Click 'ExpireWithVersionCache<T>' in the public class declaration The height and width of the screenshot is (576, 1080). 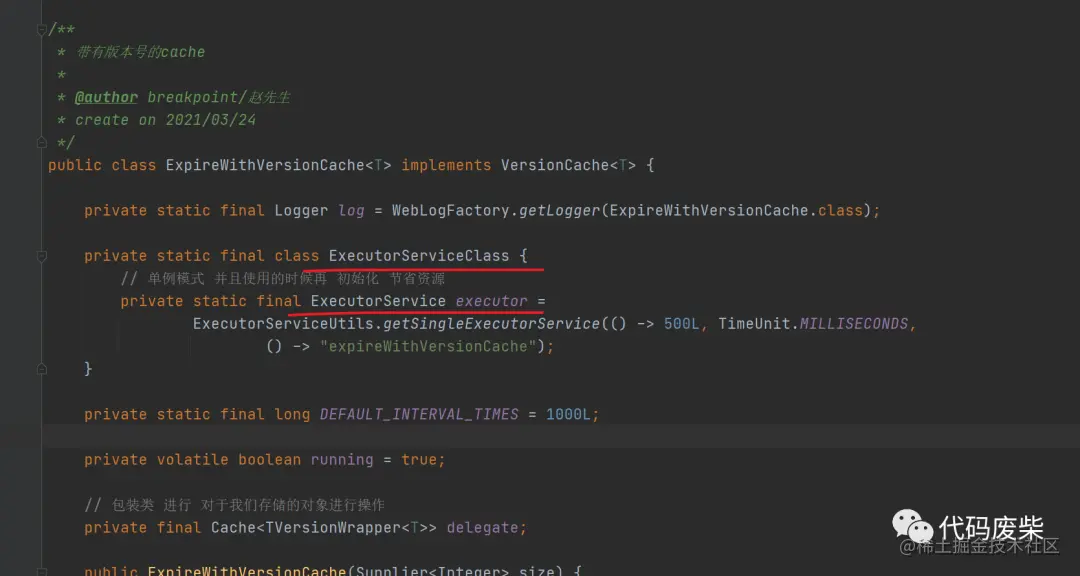pyautogui.click(x=279, y=165)
